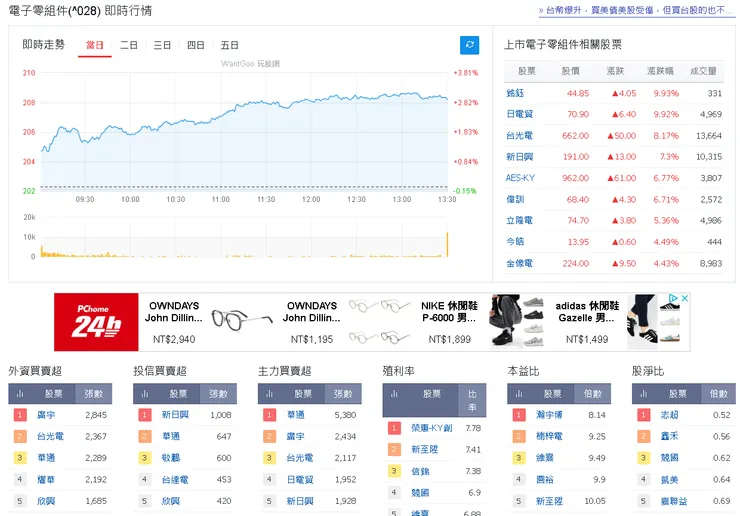
Task: Open 敬鵬 in 投信買賣超 list
Action: tap(171, 458)
